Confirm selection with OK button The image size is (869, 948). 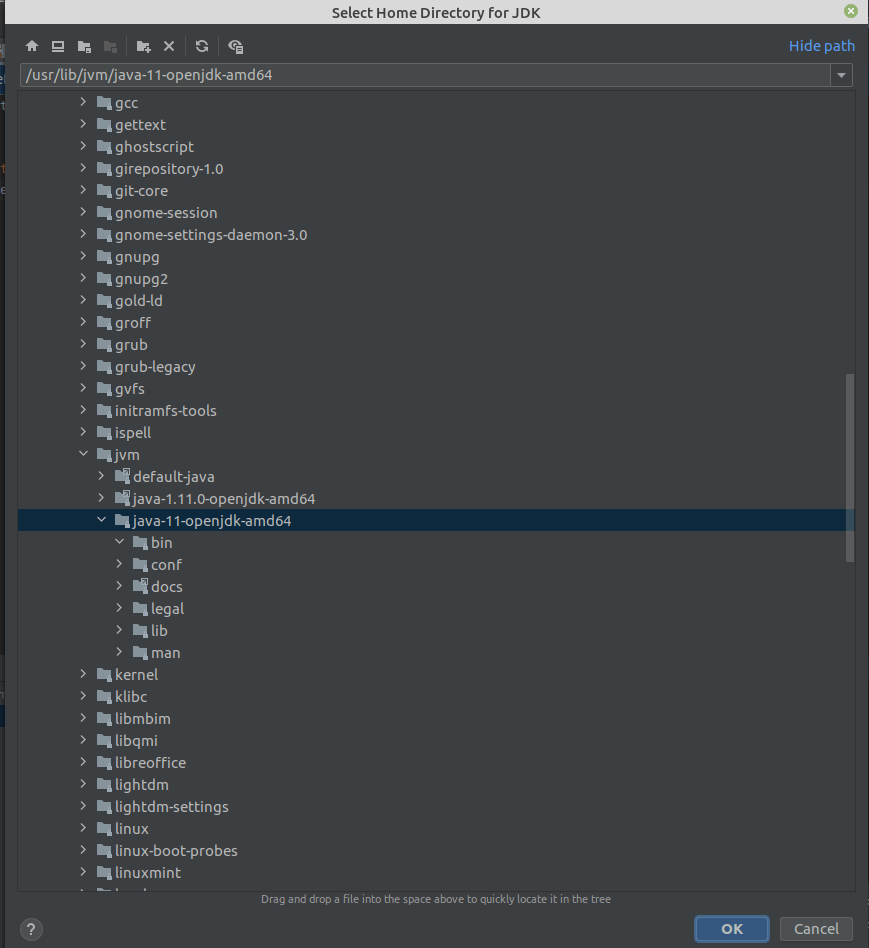coord(731,928)
